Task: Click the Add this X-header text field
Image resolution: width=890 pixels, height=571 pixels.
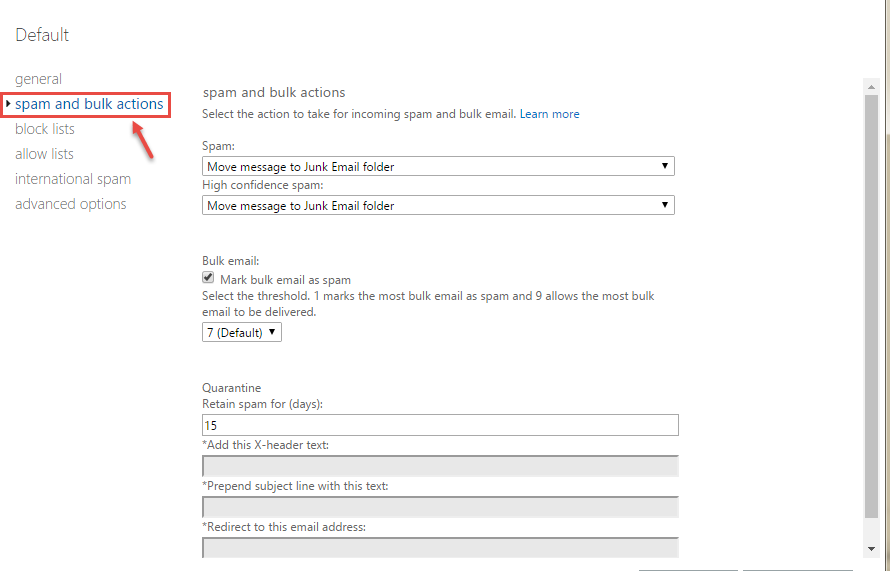Action: point(440,466)
